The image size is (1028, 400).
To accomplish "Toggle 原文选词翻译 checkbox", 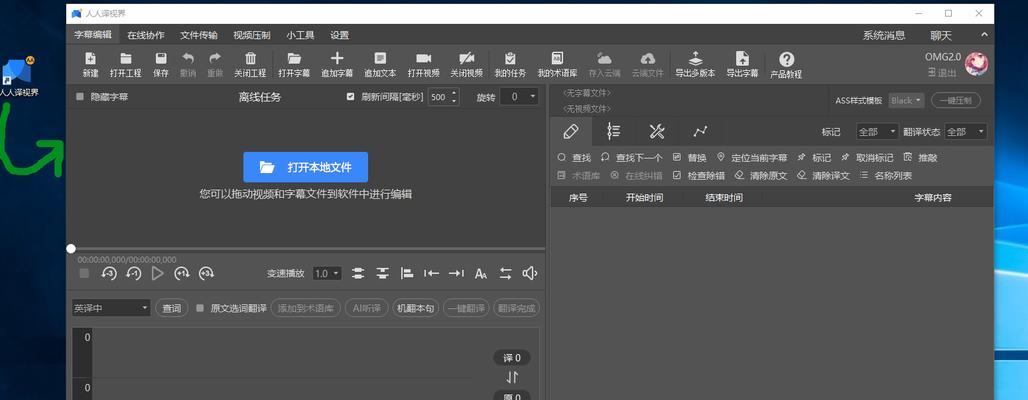I will pos(201,308).
